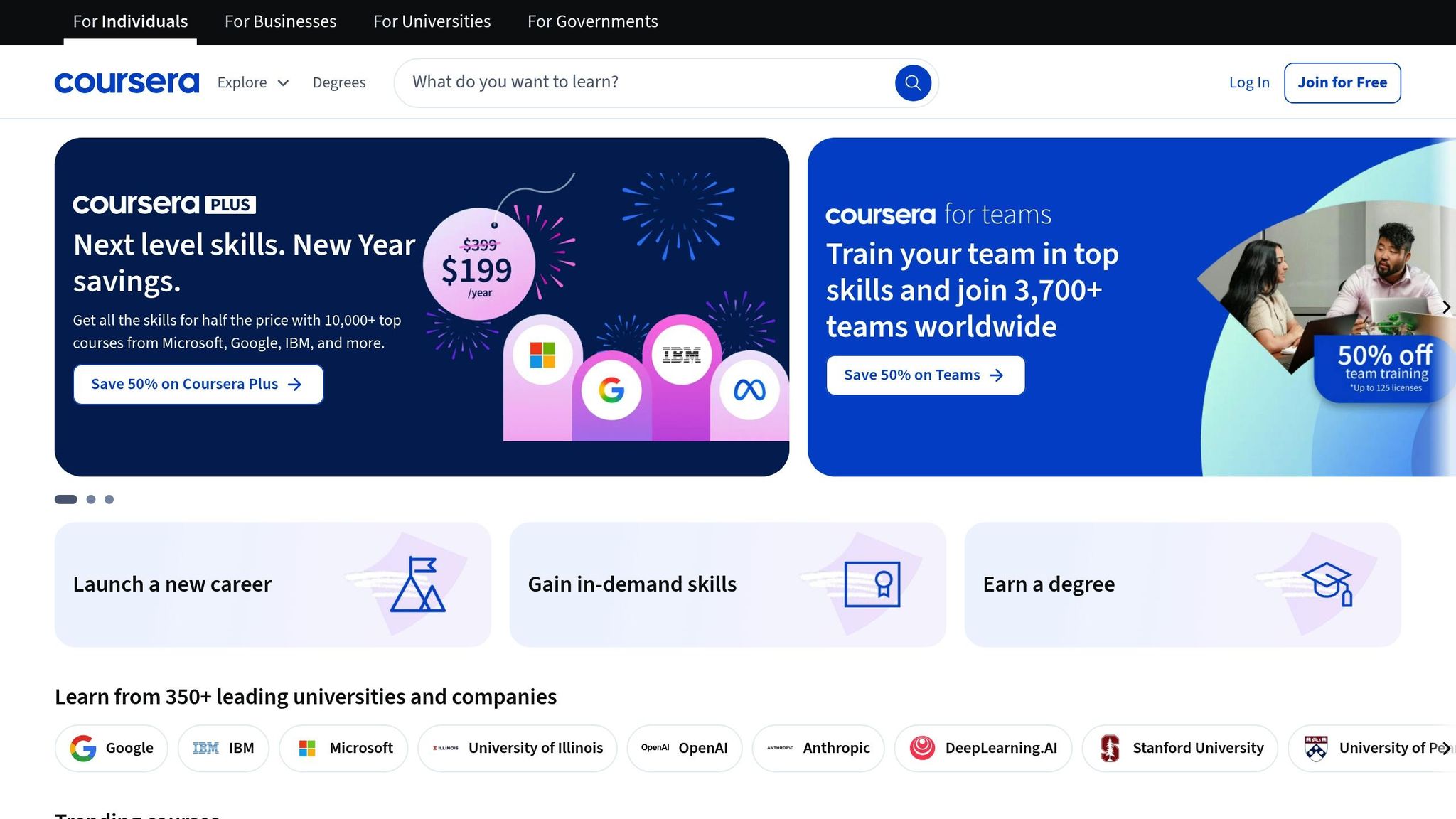
Task: Click the Join for Free button
Action: [1342, 82]
